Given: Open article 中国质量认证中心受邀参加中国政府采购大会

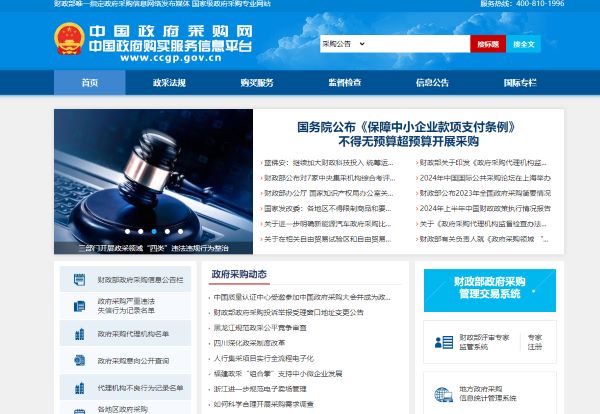Looking at the screenshot, I should coord(302,297).
